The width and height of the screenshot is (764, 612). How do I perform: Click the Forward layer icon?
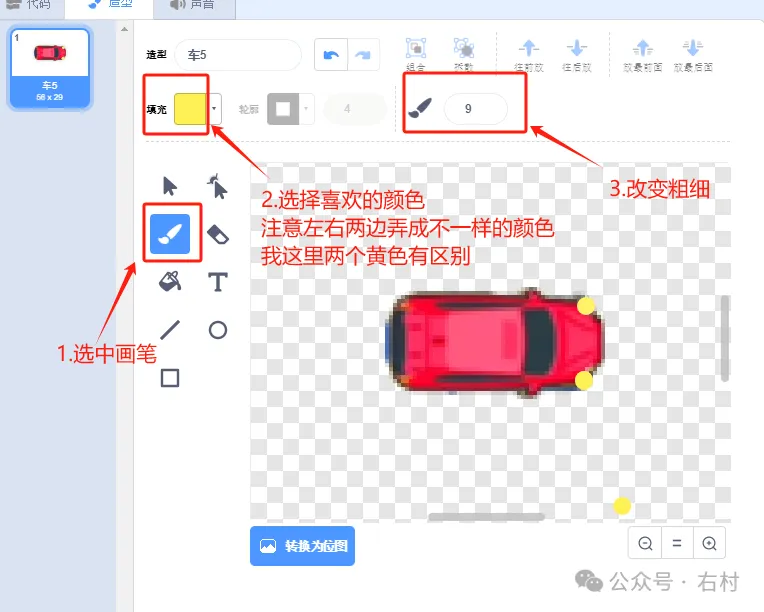coord(529,49)
